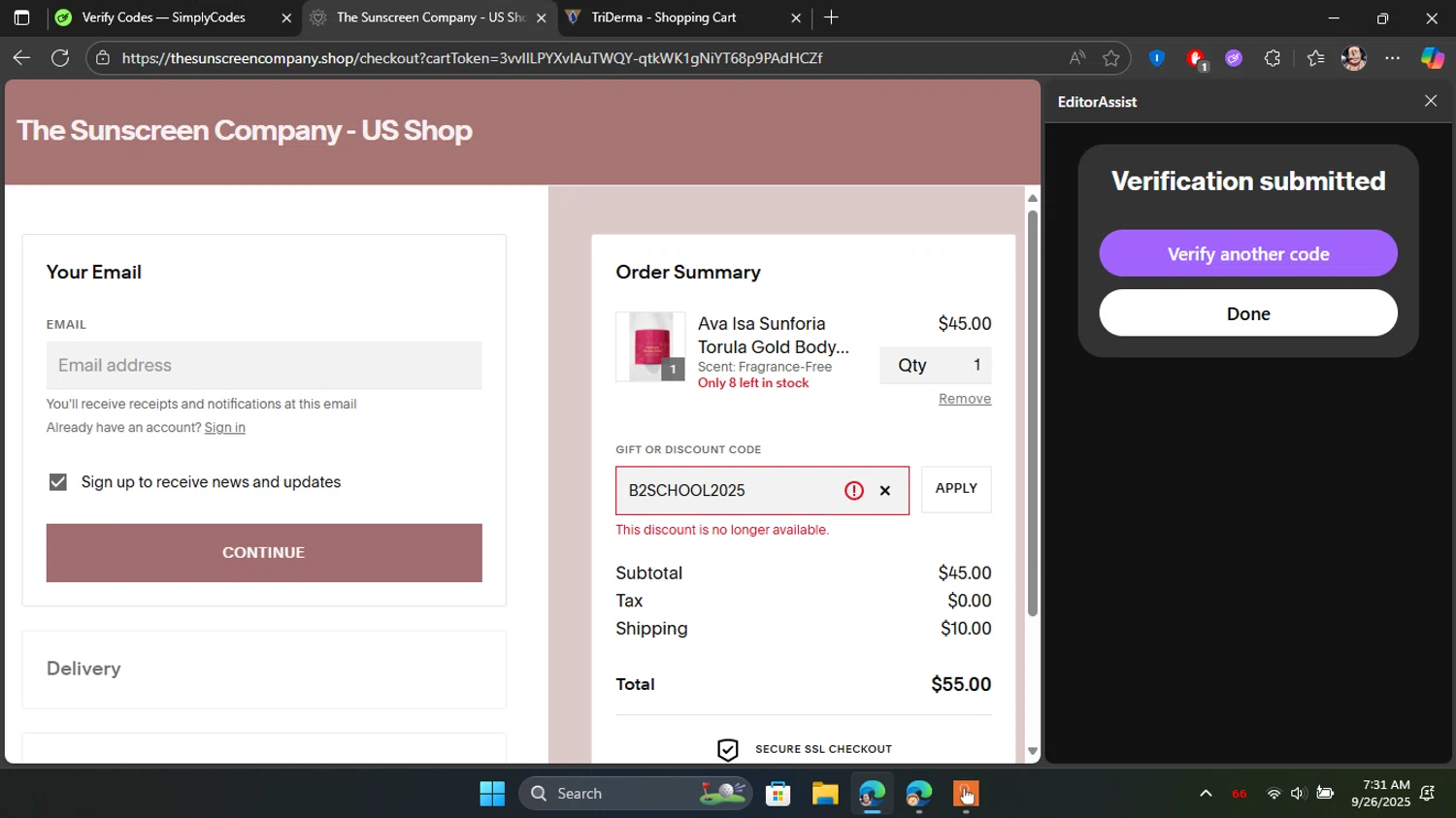Open the Wi-Fi network status icon

click(x=1274, y=794)
